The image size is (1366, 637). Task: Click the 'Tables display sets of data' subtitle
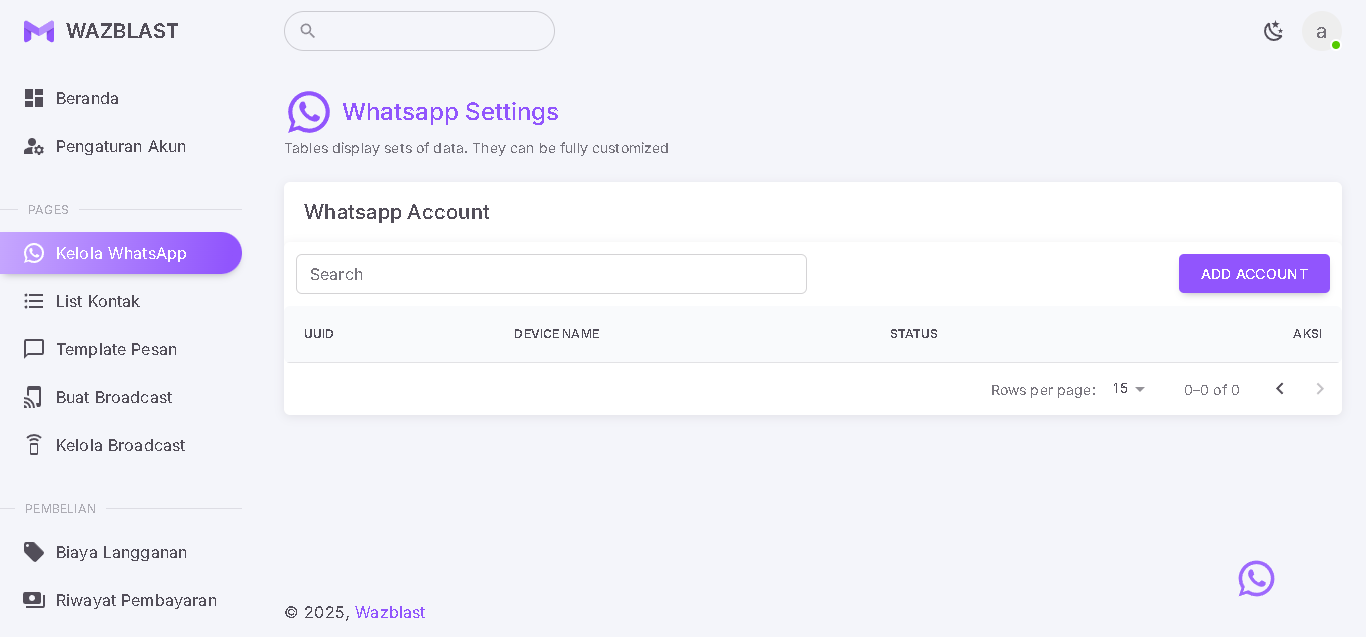476,148
